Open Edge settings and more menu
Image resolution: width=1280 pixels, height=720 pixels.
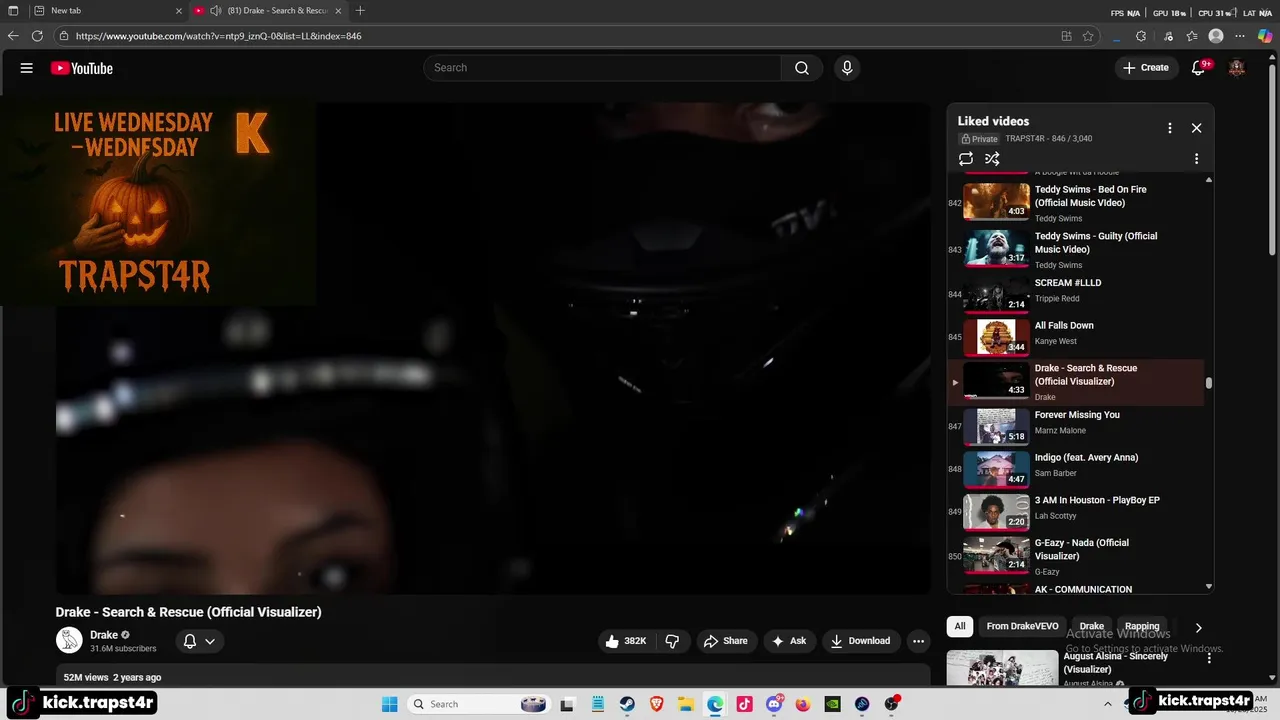pyautogui.click(x=1241, y=36)
